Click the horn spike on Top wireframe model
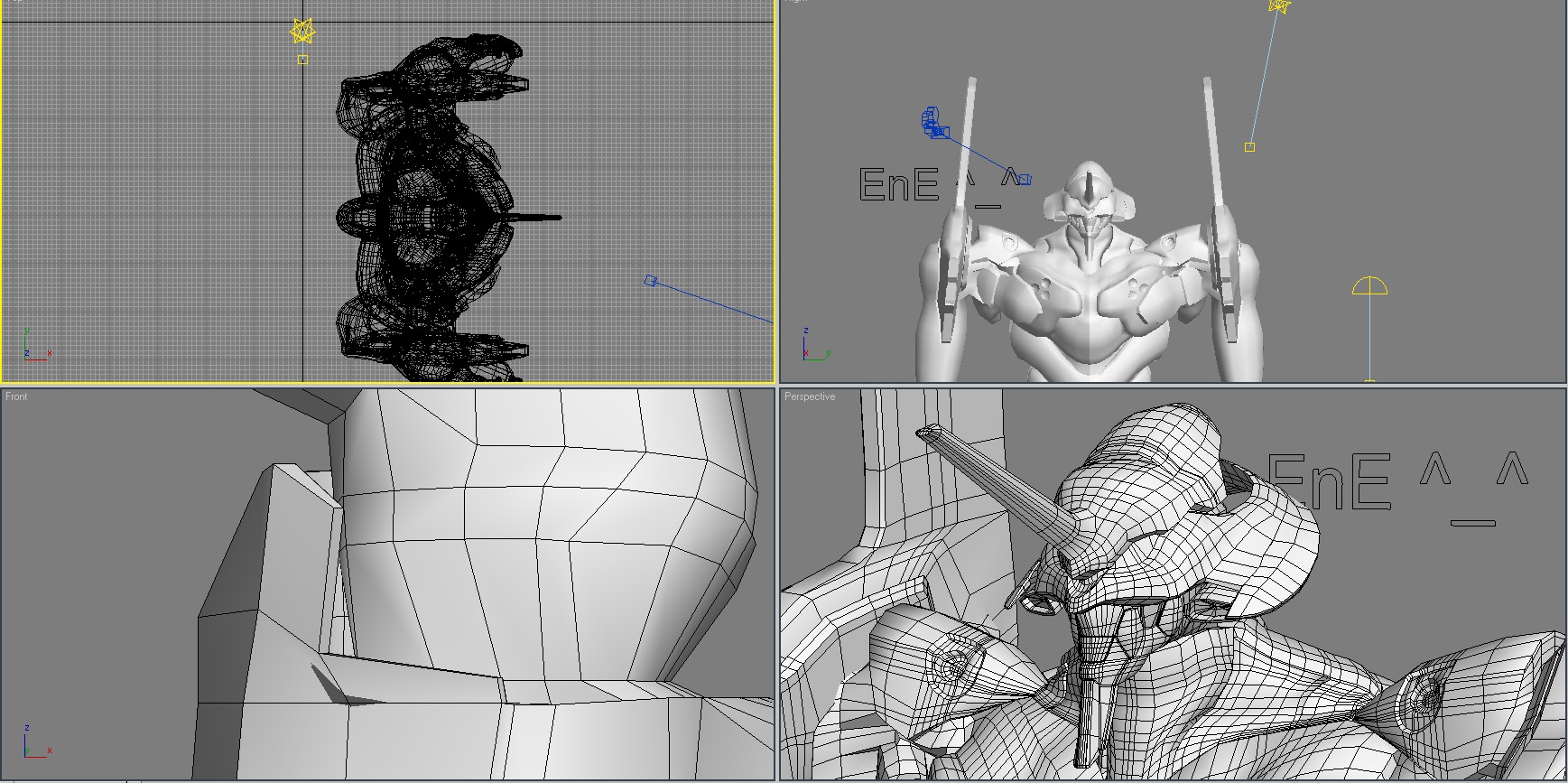Viewport: 1568px width, 783px height. pos(533,218)
